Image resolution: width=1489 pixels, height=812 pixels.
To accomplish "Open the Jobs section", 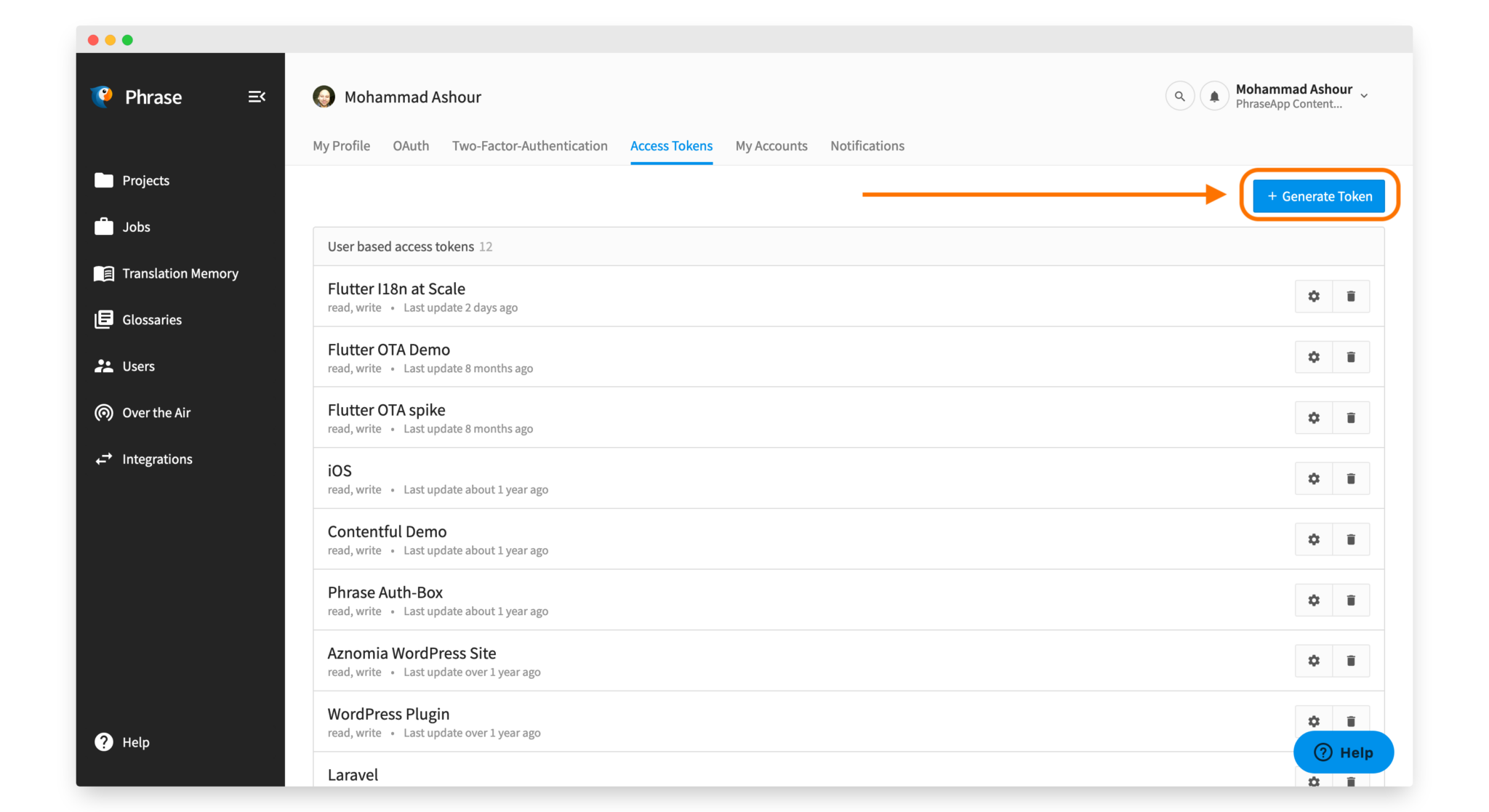I will point(136,226).
